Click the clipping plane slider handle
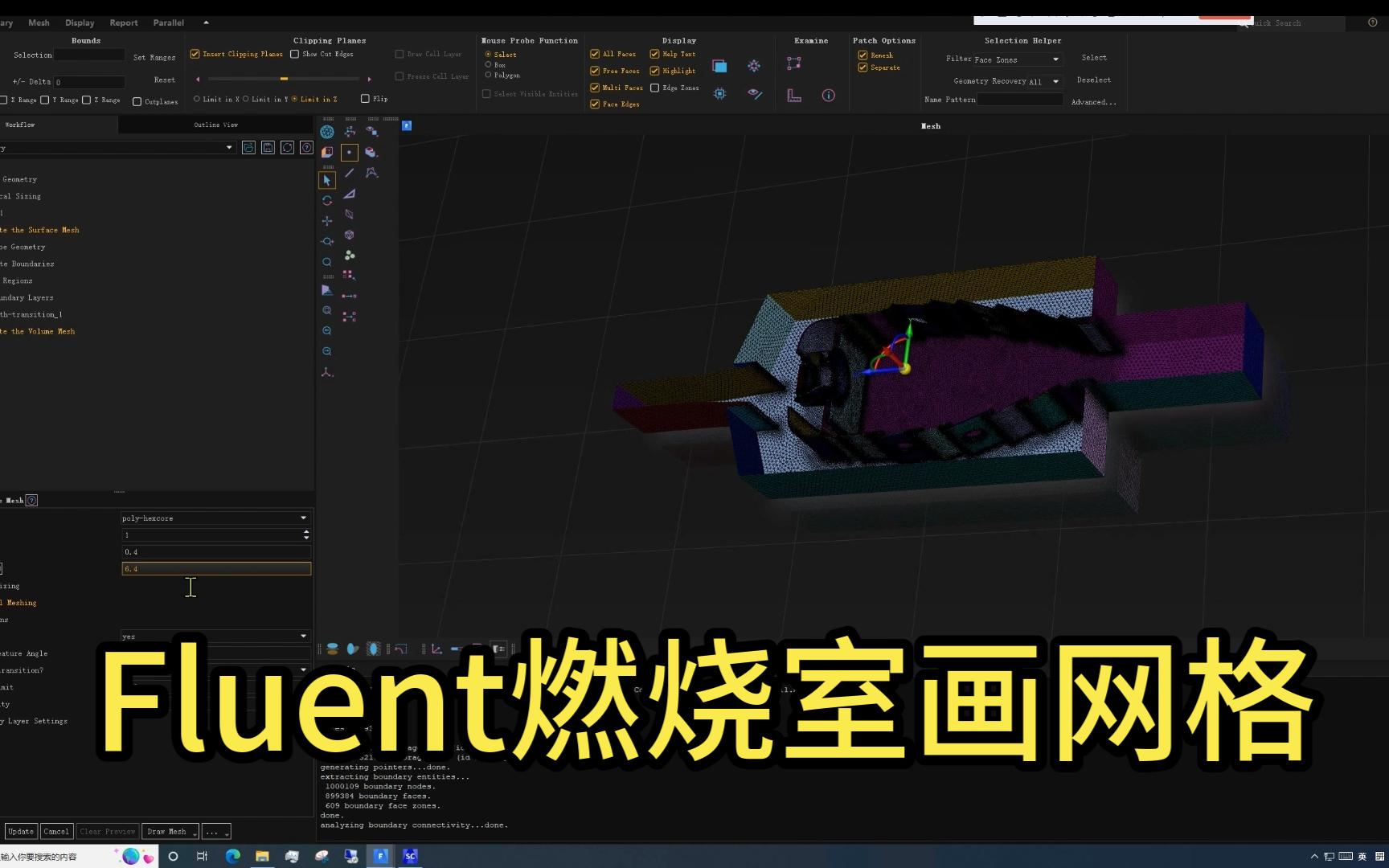The height and width of the screenshot is (868, 1389). coord(284,79)
